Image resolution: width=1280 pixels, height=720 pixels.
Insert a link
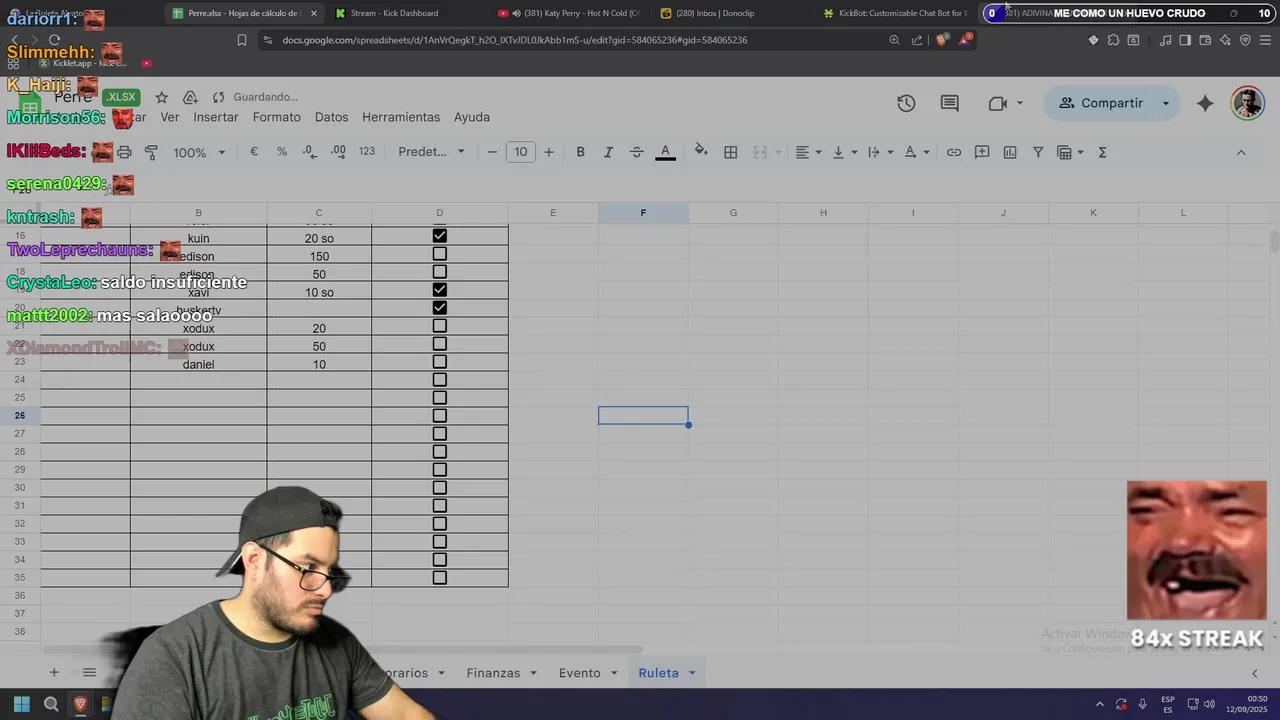(954, 152)
